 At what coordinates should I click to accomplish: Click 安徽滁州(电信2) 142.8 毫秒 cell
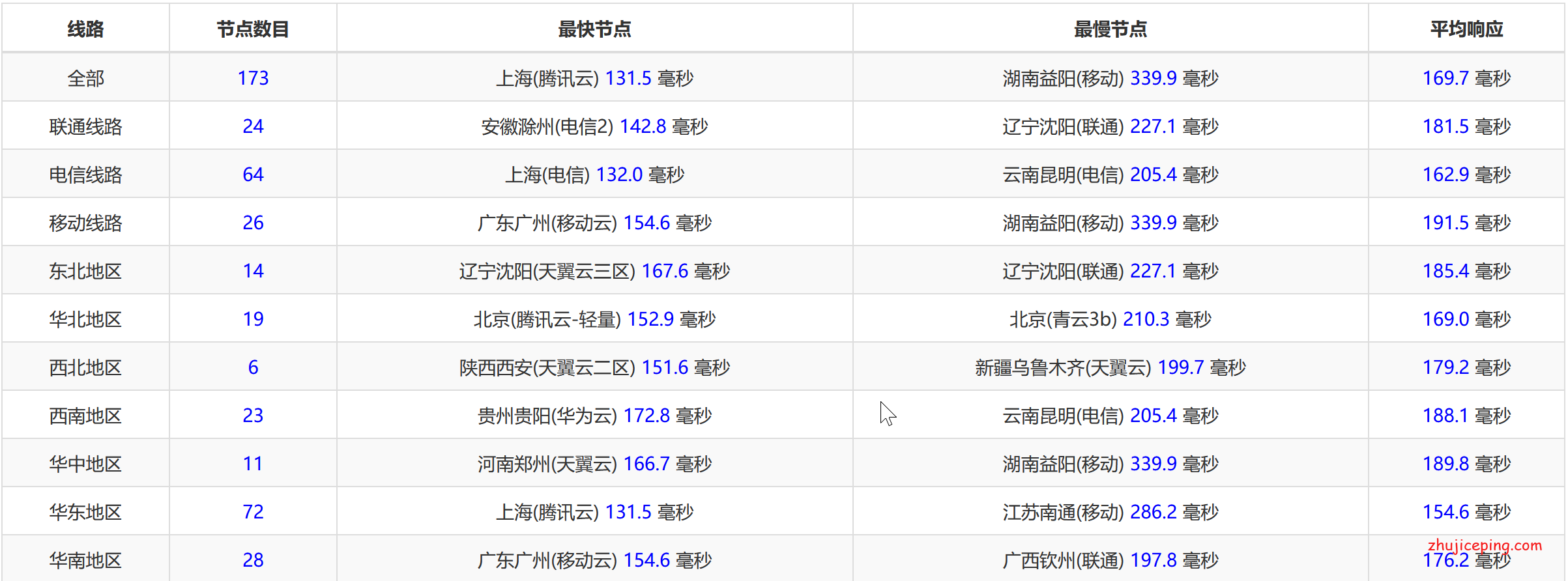pos(594,126)
